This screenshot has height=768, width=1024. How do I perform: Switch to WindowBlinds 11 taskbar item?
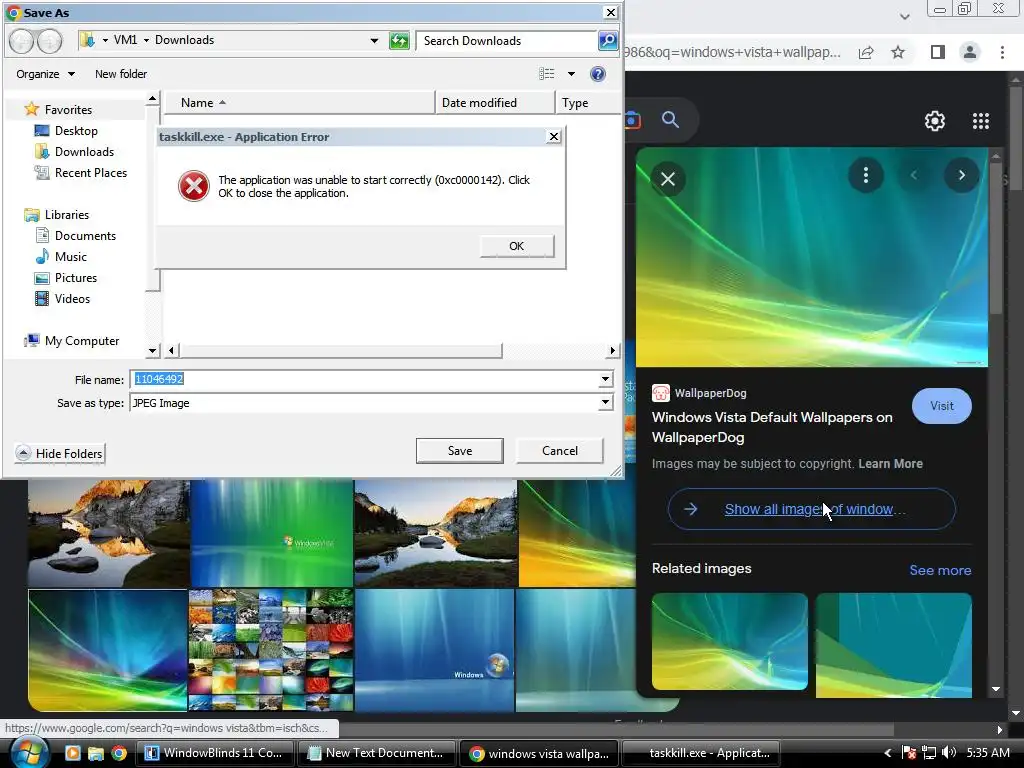click(x=215, y=753)
